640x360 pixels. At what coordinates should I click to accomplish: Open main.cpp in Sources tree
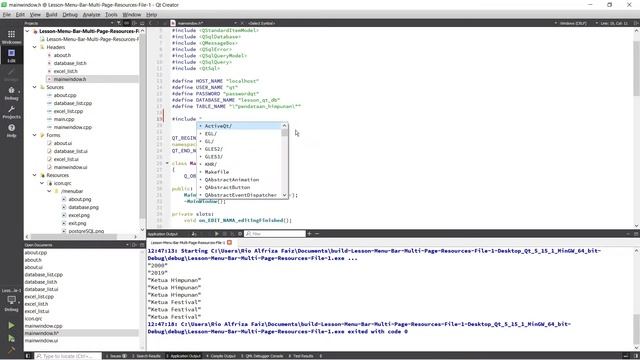click(64, 119)
